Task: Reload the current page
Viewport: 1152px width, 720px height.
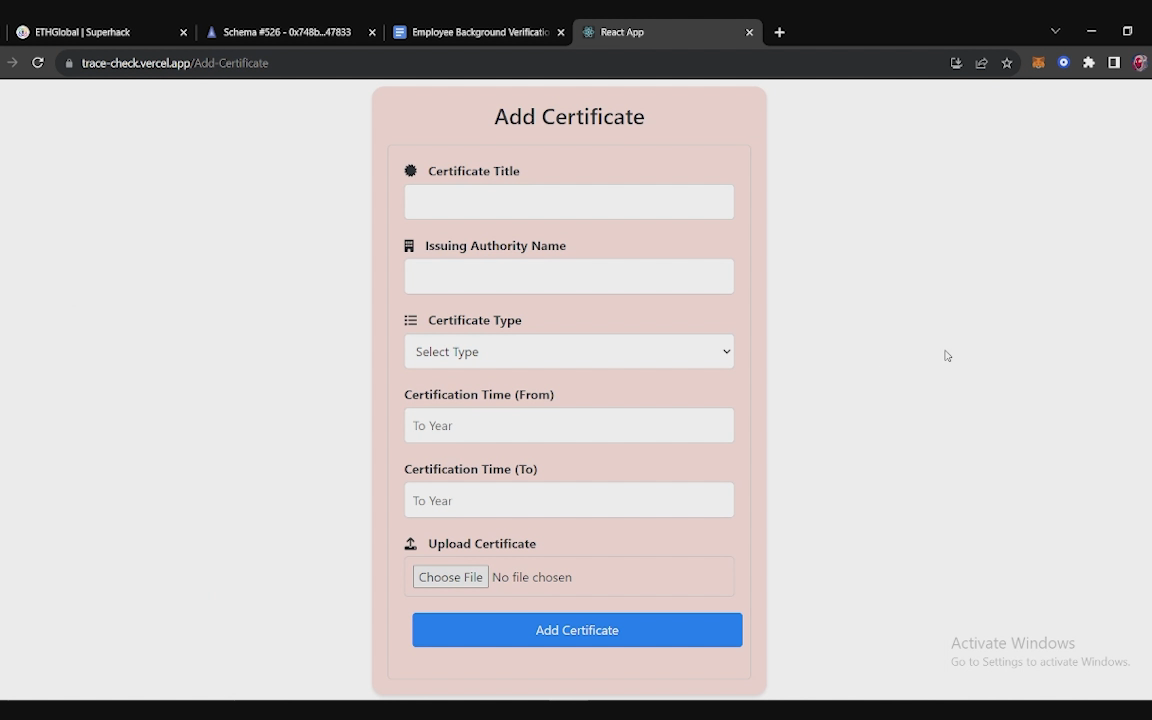Action: tap(37, 63)
